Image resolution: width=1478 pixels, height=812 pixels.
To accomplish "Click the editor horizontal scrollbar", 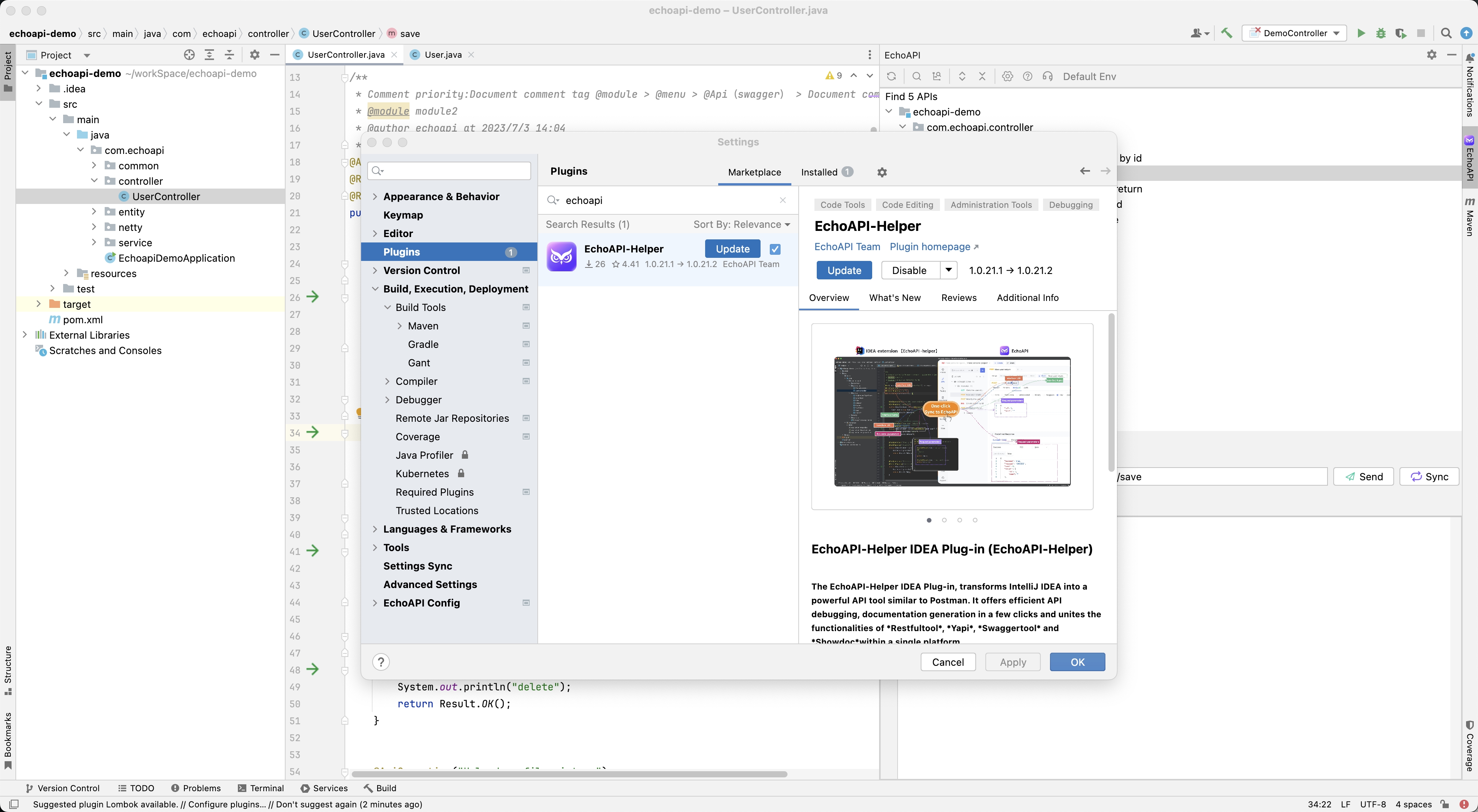I will point(569,774).
